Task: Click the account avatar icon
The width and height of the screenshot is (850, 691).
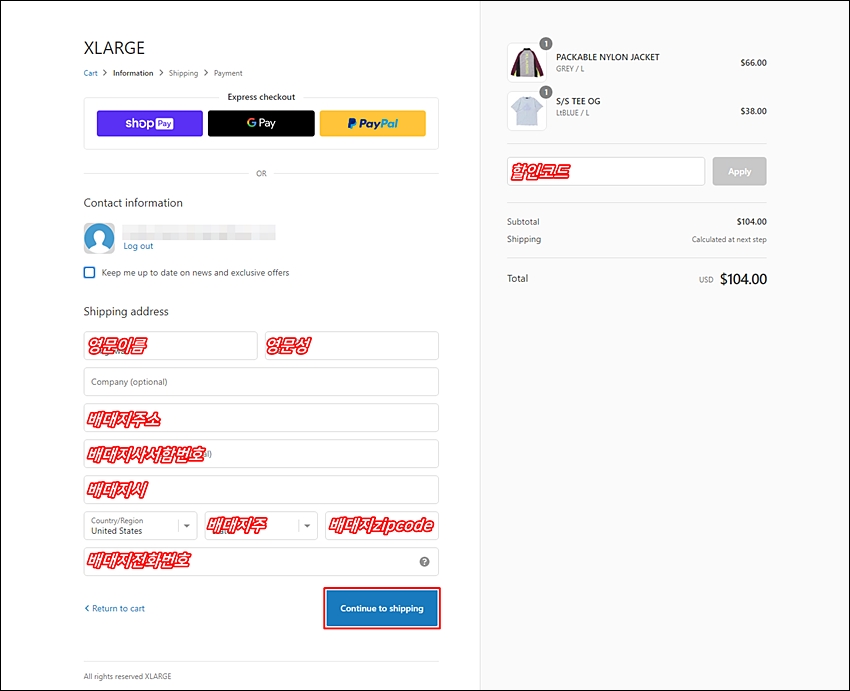Action: [x=99, y=238]
